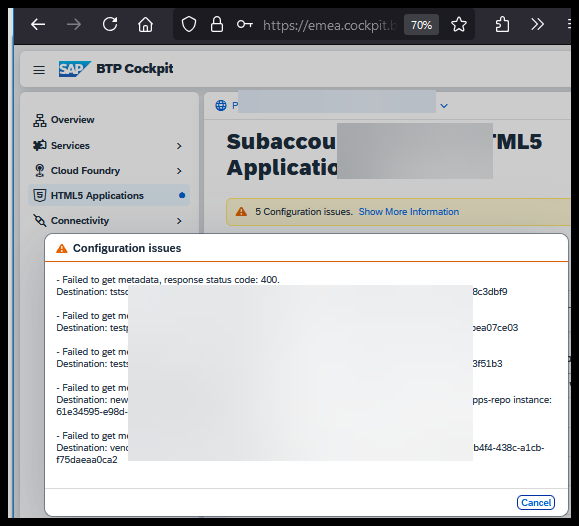The height and width of the screenshot is (526, 579).
Task: Bookmark this page with the star icon
Action: tap(459, 25)
